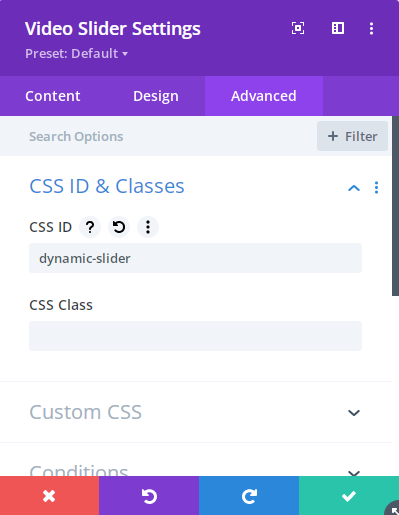
Task: Click the snap to sidebar layout icon
Action: coord(338,28)
